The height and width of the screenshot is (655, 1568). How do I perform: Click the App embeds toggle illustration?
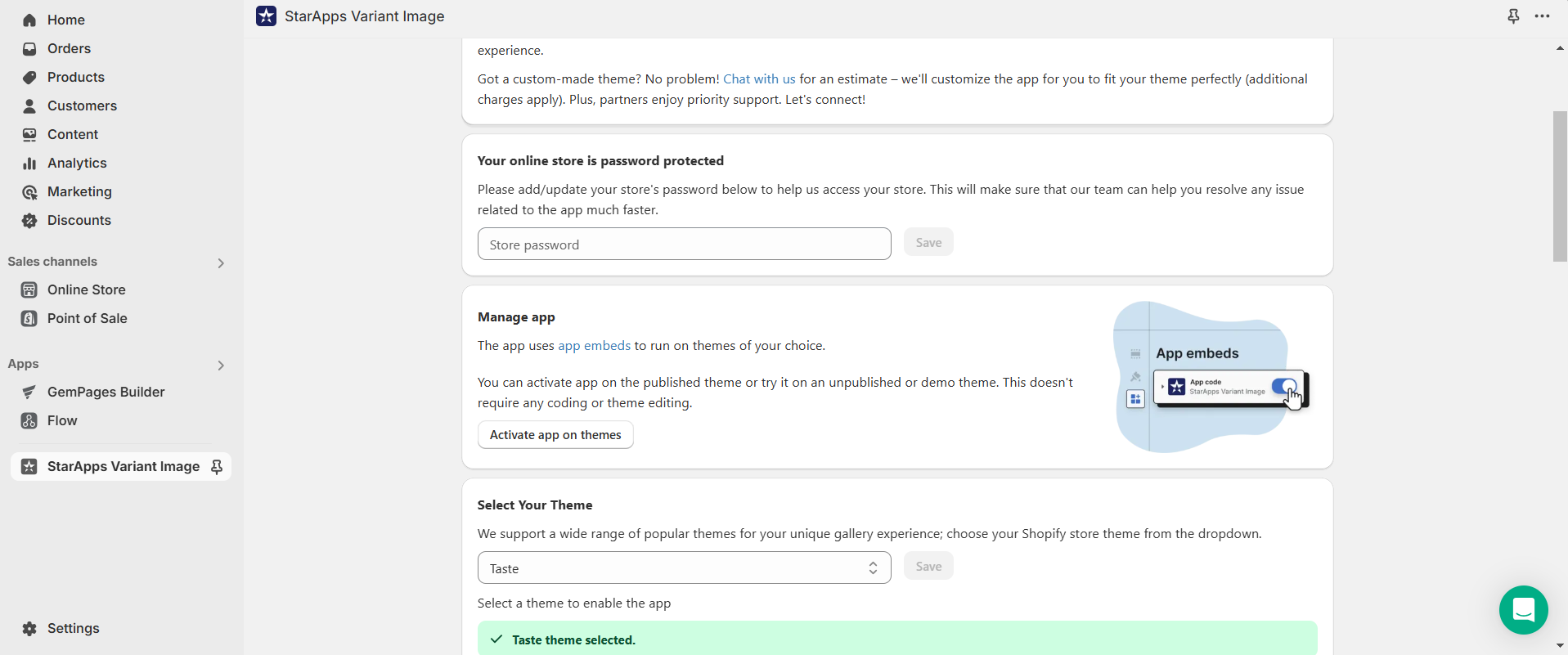tap(1283, 387)
